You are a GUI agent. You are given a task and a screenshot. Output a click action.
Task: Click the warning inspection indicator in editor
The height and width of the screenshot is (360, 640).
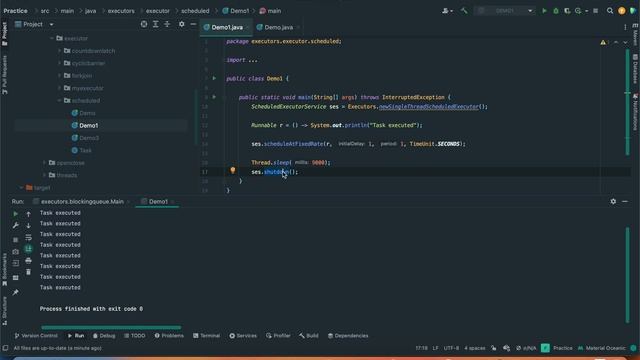click(603, 42)
